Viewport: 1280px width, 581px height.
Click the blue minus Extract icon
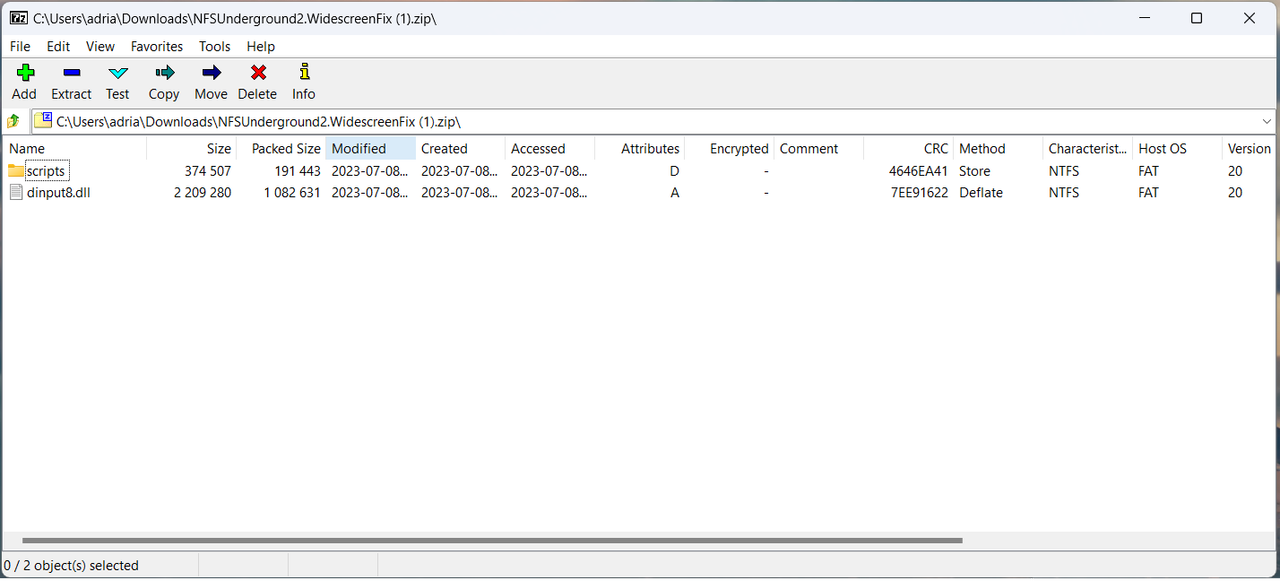point(71,72)
